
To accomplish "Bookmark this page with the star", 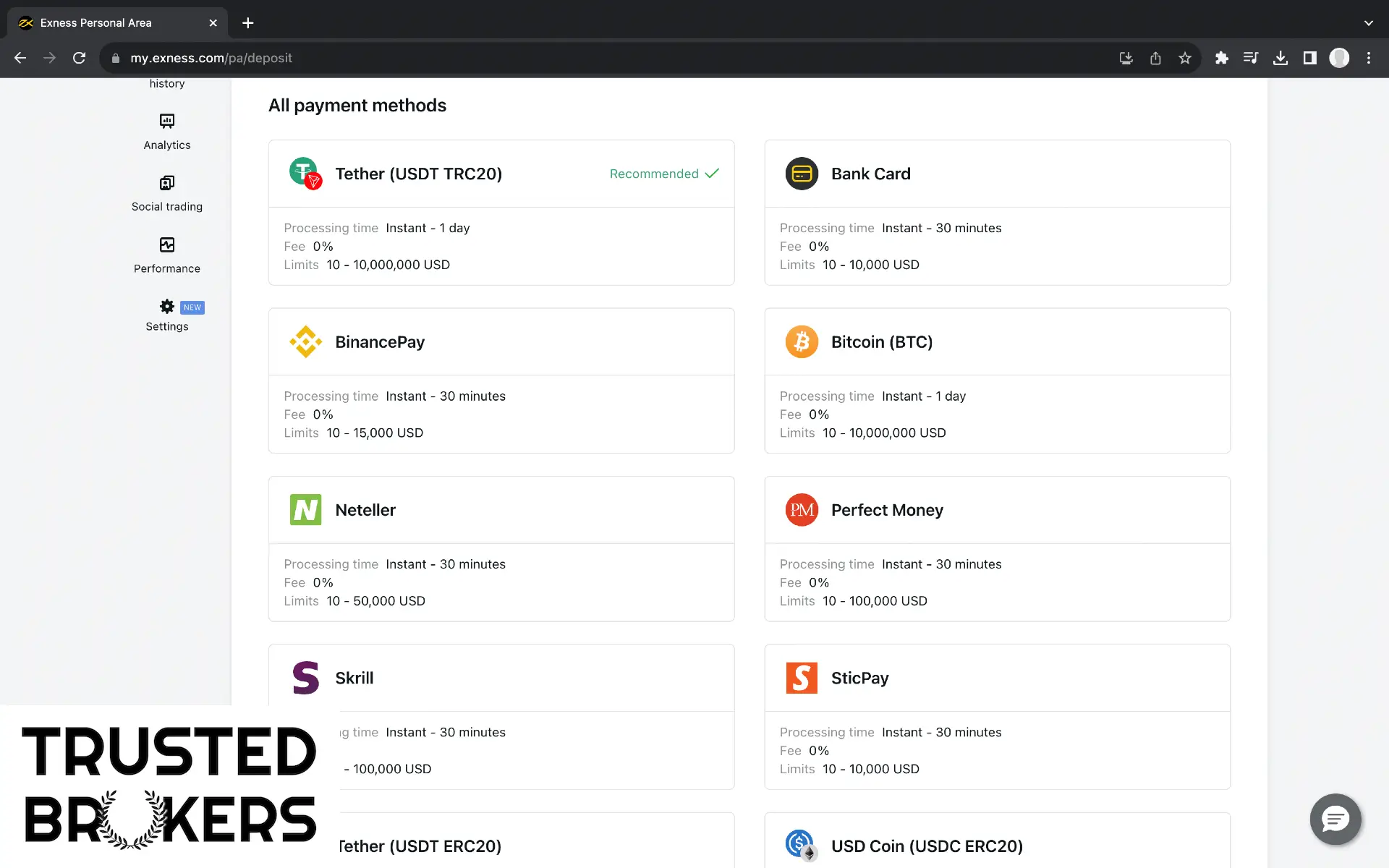I will 1185,58.
